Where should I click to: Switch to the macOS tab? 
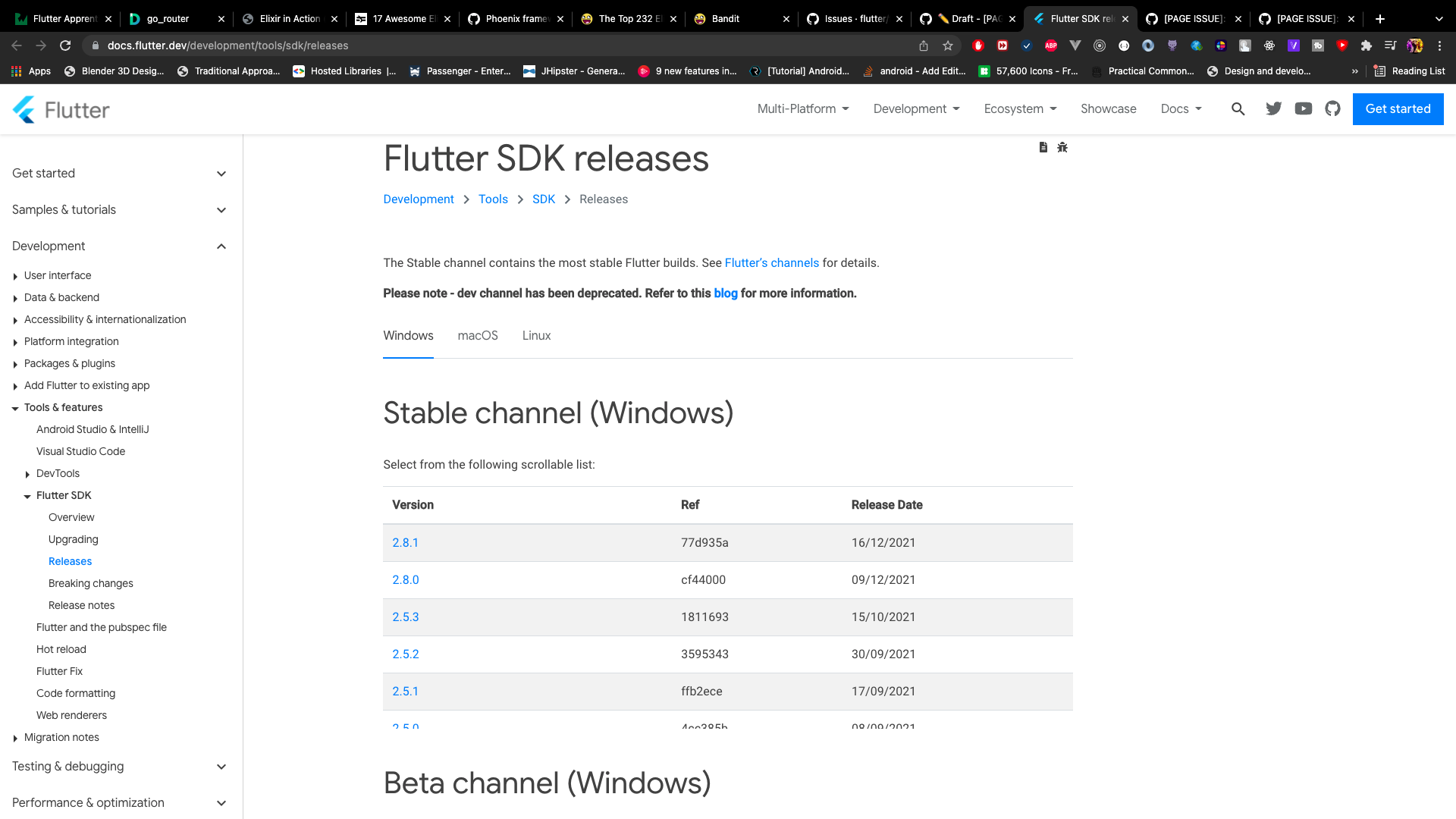[x=478, y=335]
